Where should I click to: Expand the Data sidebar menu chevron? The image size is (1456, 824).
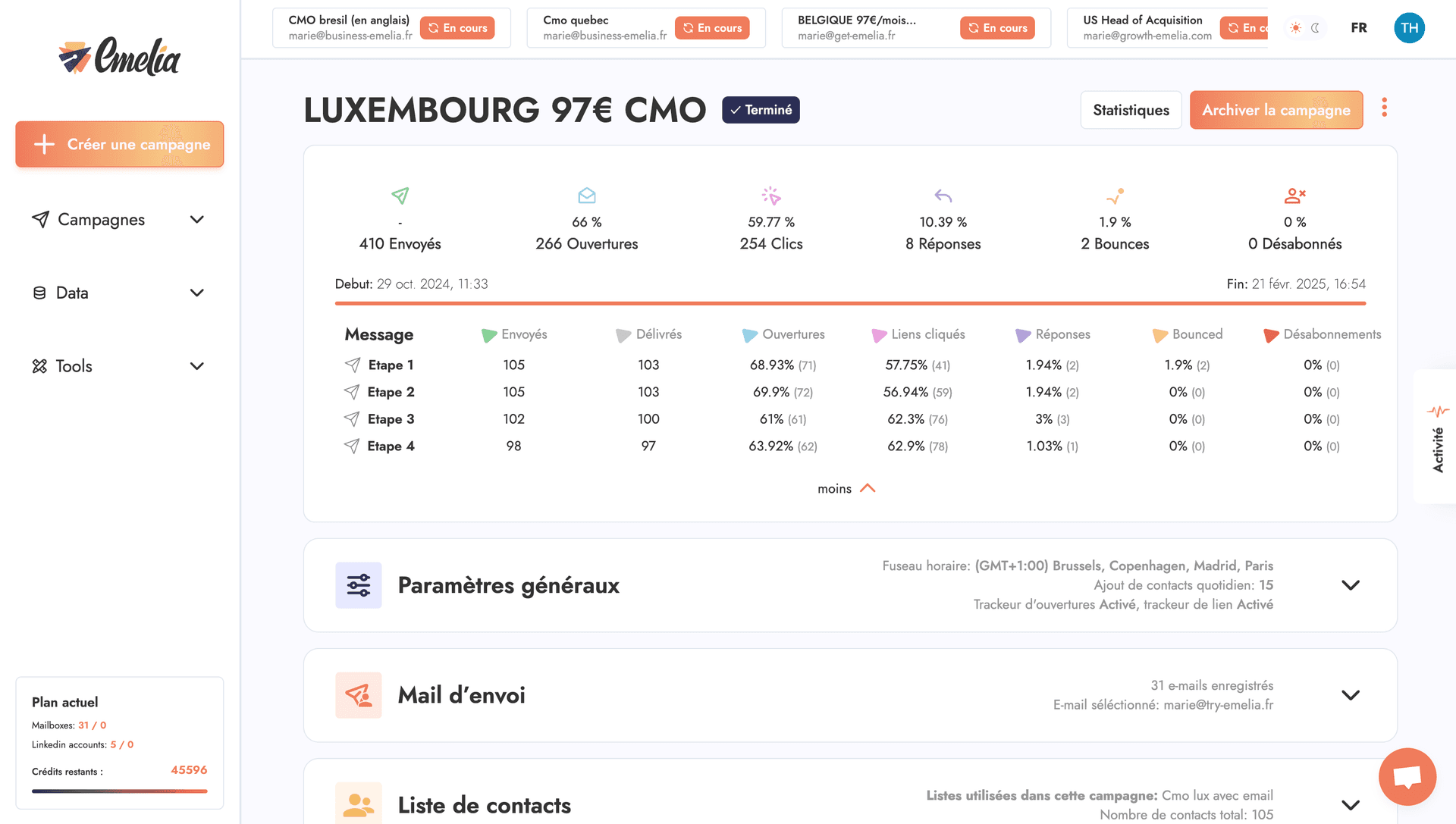pos(197,293)
